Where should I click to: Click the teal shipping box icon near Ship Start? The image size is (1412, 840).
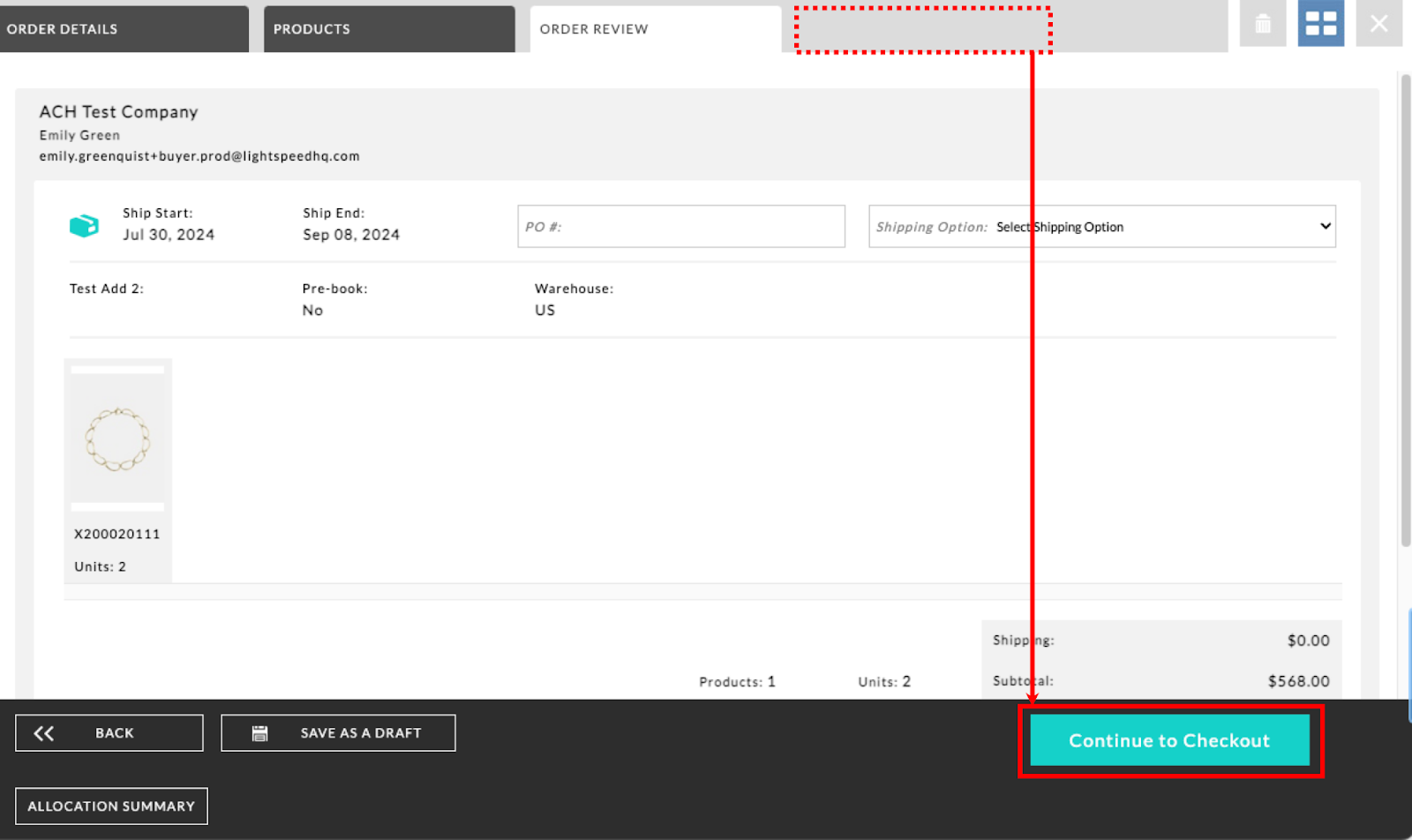pos(83,225)
